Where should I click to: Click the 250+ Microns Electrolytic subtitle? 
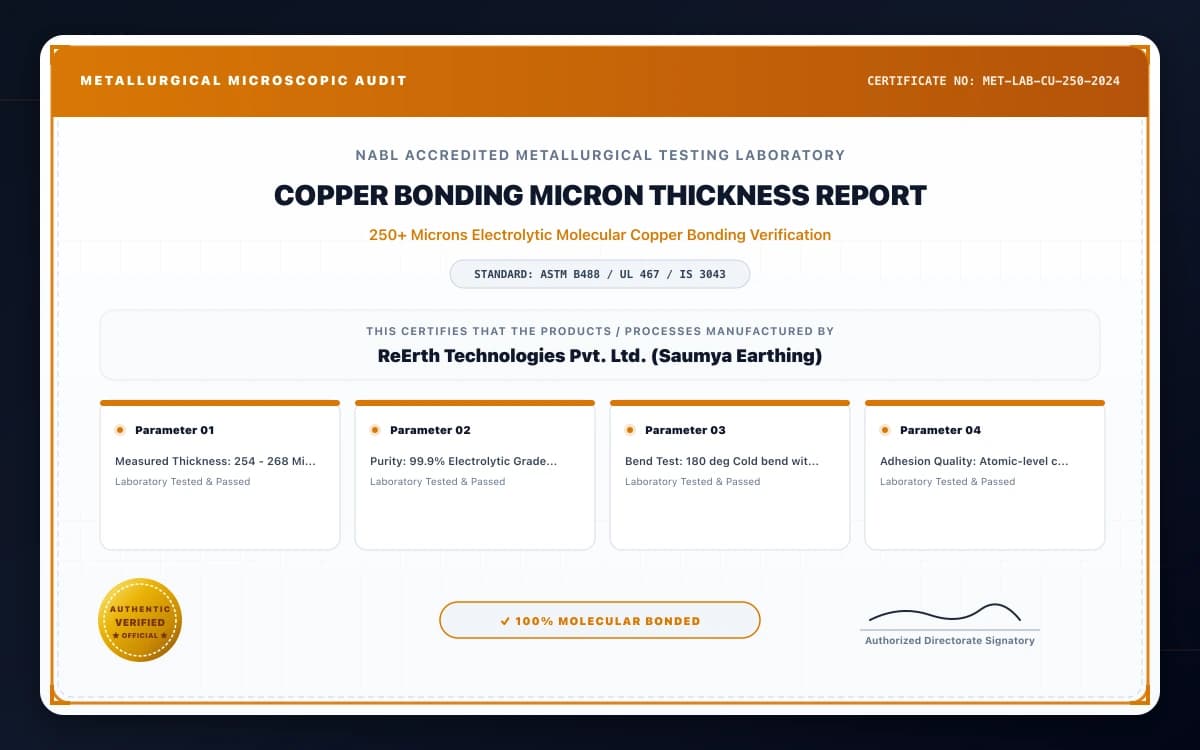pos(600,235)
